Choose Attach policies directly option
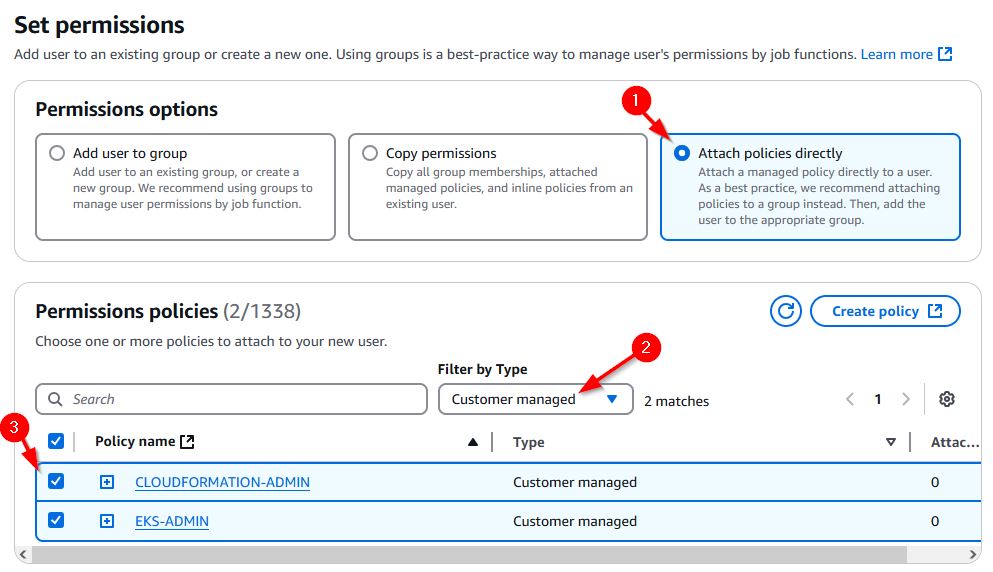Screen dimensions: 993x572 click(x=682, y=153)
